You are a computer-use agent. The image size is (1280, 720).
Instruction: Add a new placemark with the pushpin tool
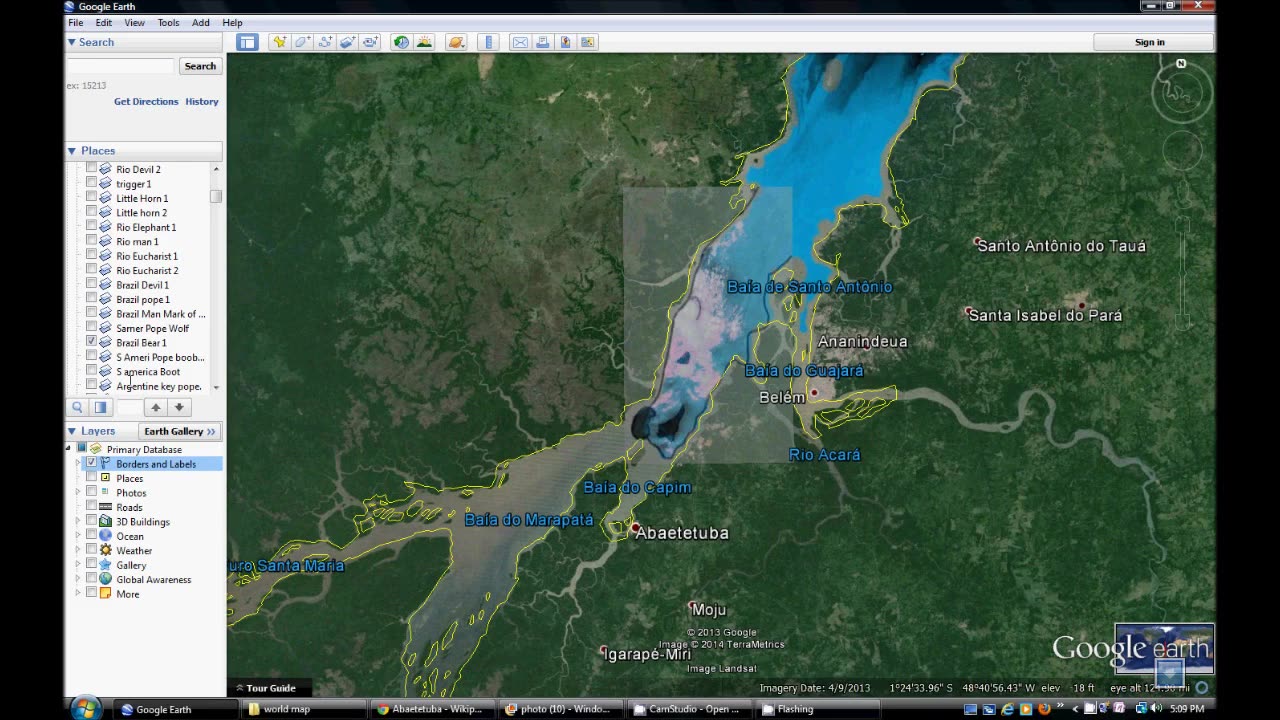pyautogui.click(x=279, y=42)
